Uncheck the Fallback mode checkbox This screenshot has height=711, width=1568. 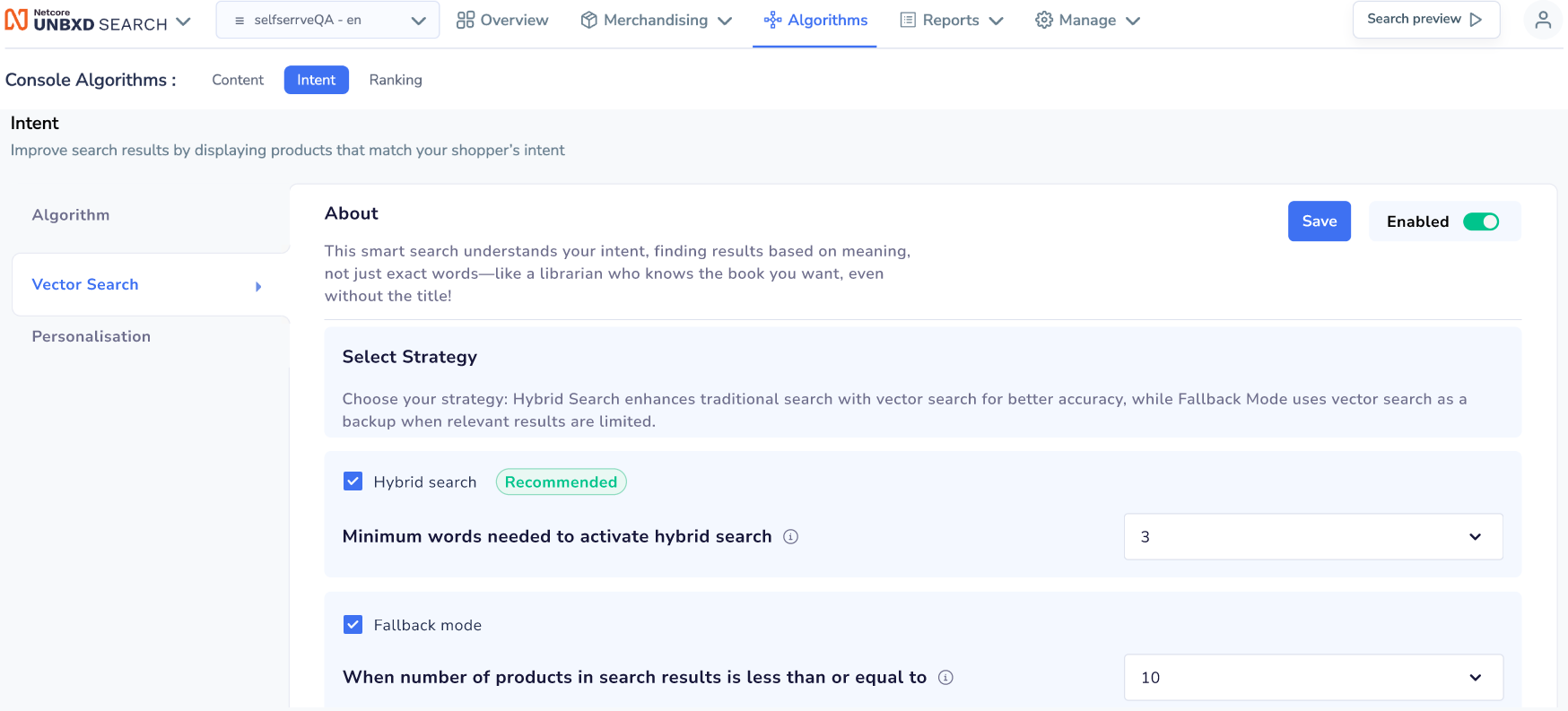[x=353, y=625]
